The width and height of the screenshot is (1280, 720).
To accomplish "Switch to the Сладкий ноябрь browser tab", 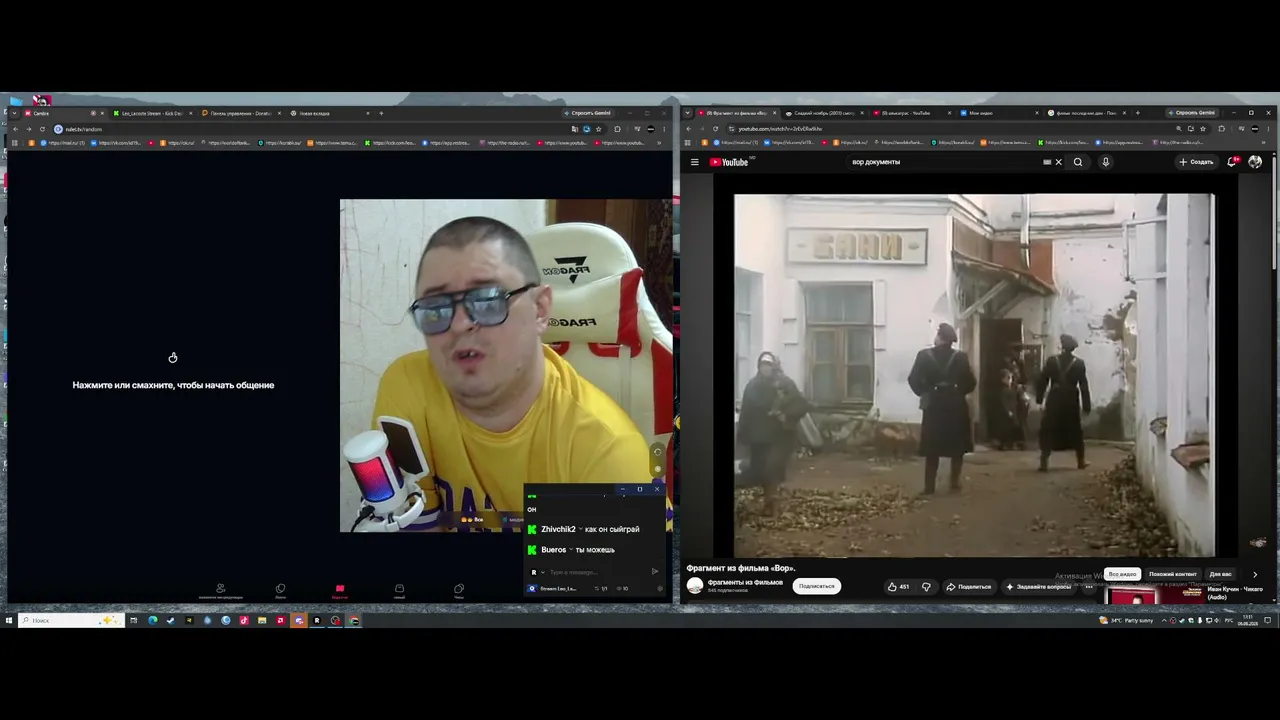I will (x=823, y=113).
